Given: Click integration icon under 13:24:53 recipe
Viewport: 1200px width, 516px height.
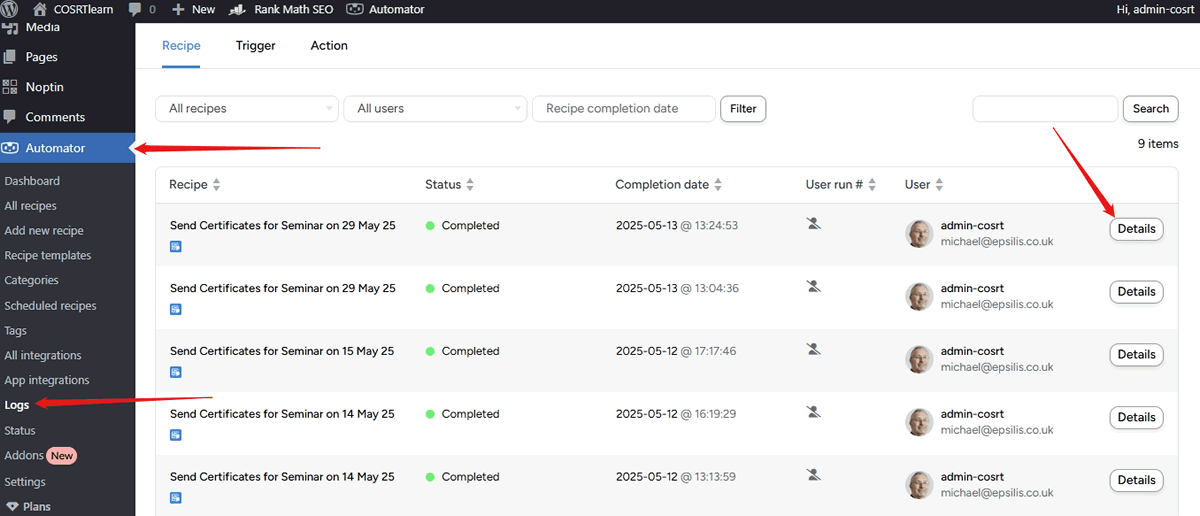Looking at the screenshot, I should [176, 246].
